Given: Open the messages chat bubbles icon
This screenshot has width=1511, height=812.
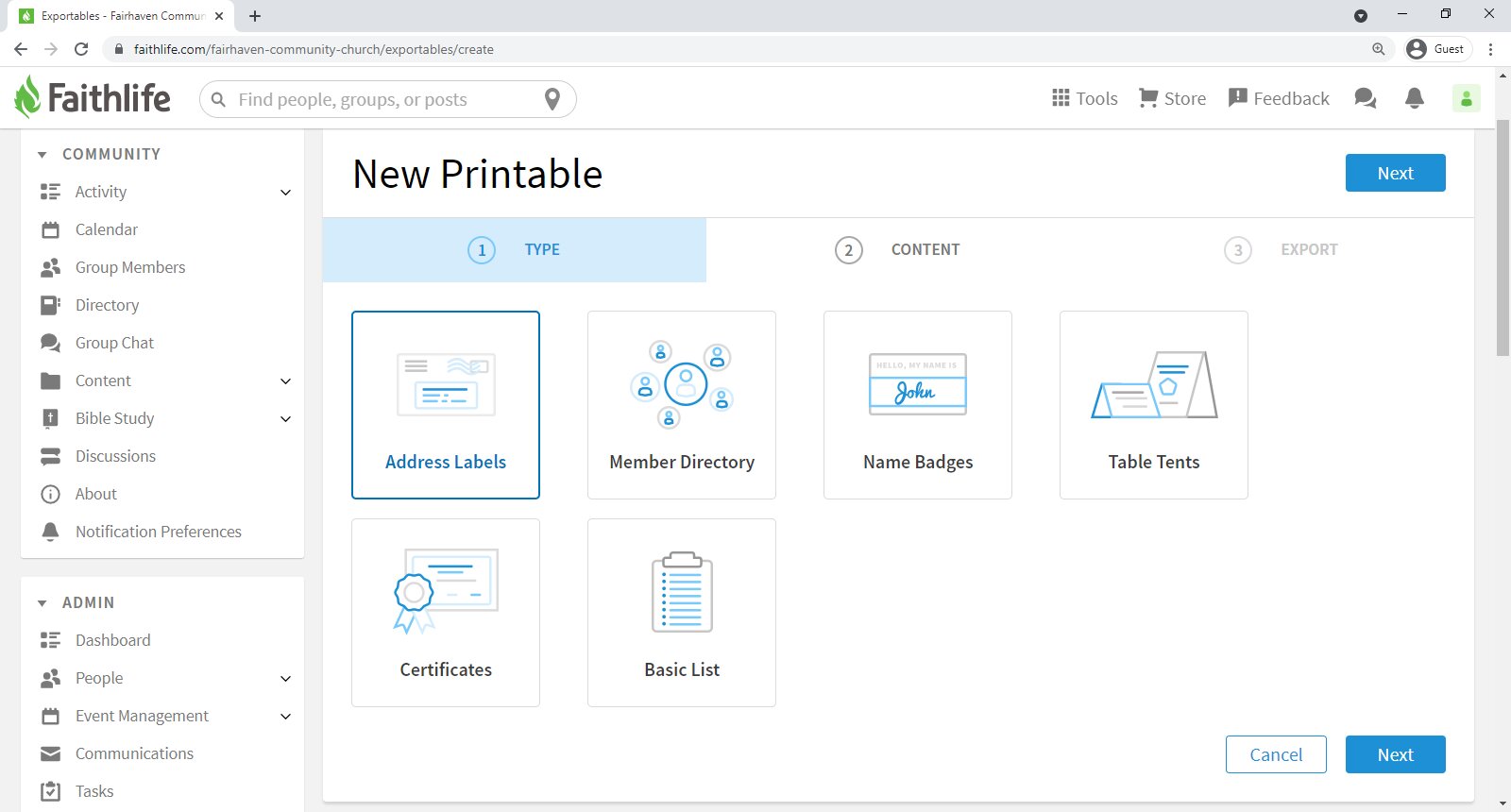Looking at the screenshot, I should pyautogui.click(x=1365, y=98).
